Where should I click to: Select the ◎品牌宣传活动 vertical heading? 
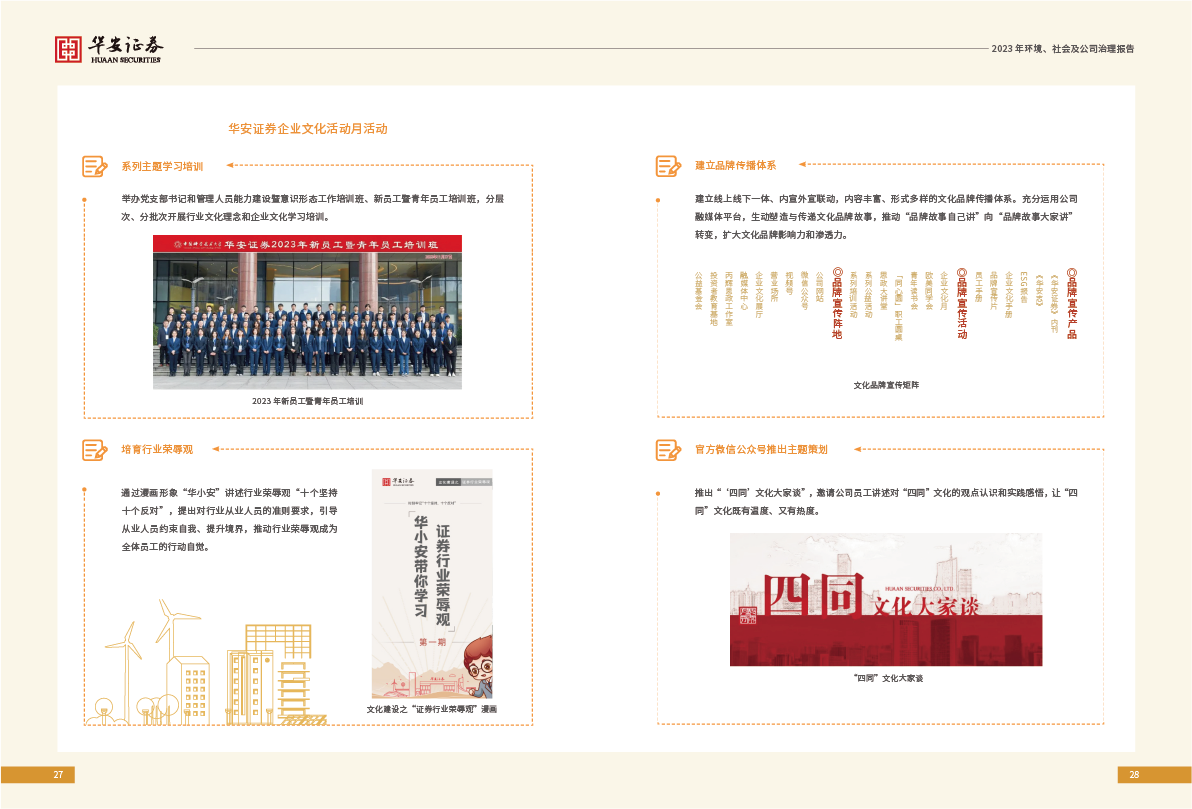[962, 303]
